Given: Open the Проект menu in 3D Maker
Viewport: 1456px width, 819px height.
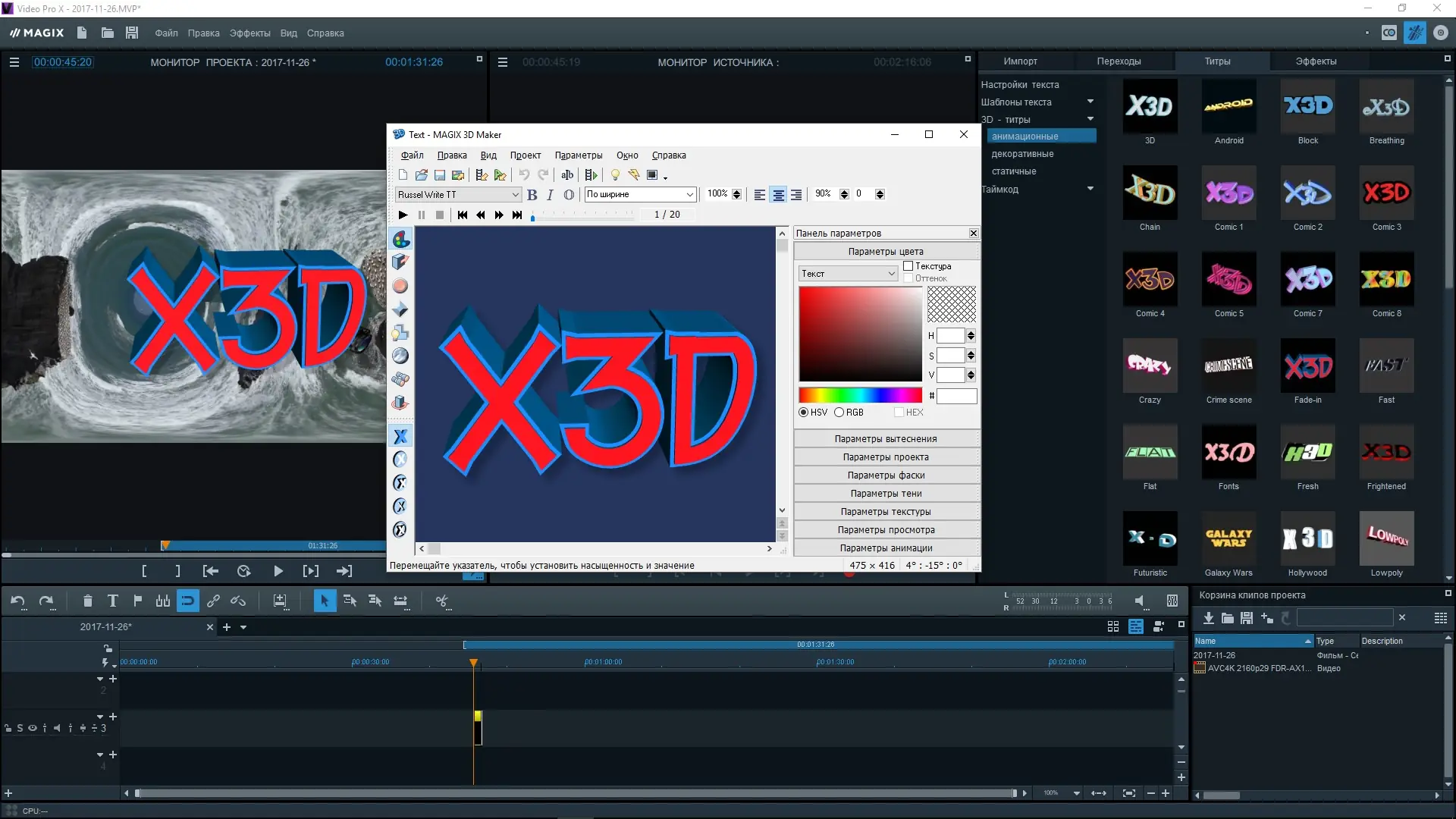Looking at the screenshot, I should coord(525,155).
